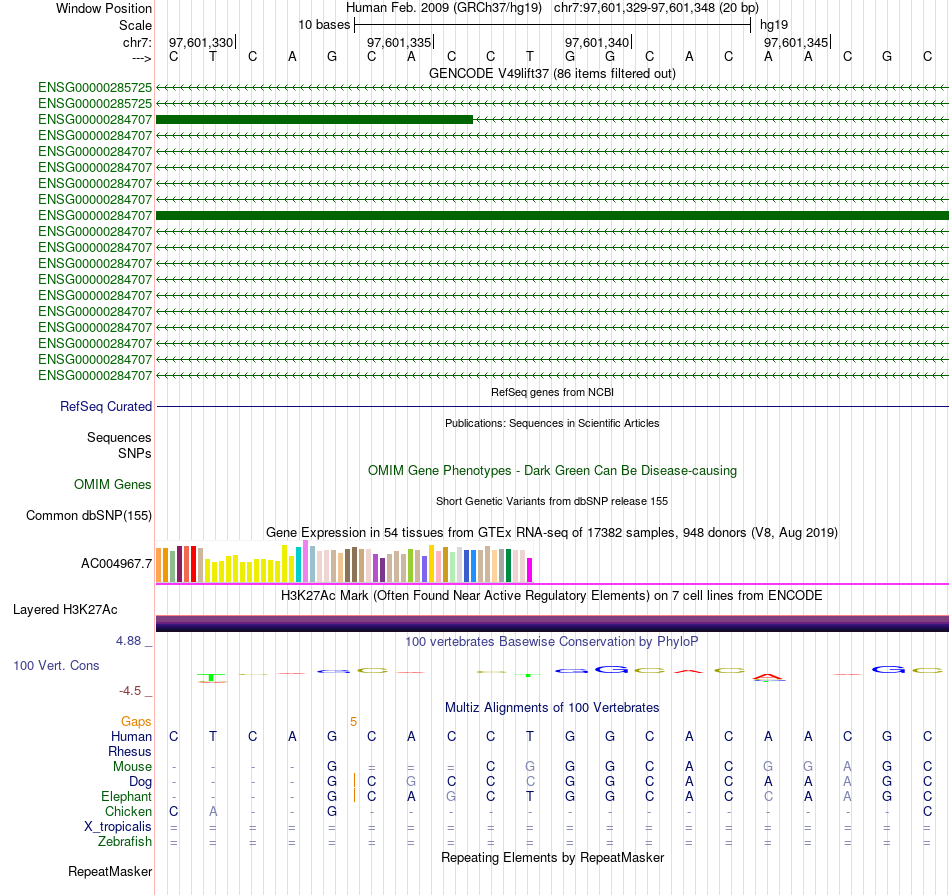The image size is (950, 895).
Task: Click the Window Position label
Action: [104, 8]
